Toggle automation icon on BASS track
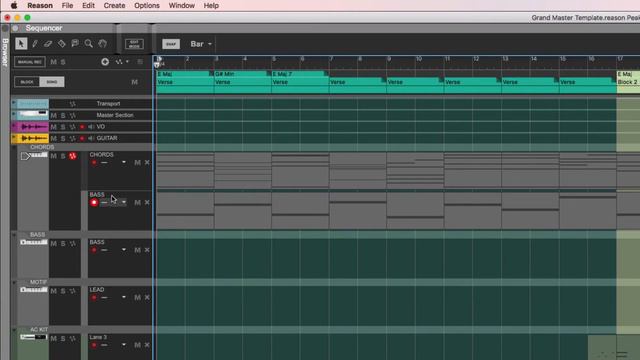 point(73,244)
